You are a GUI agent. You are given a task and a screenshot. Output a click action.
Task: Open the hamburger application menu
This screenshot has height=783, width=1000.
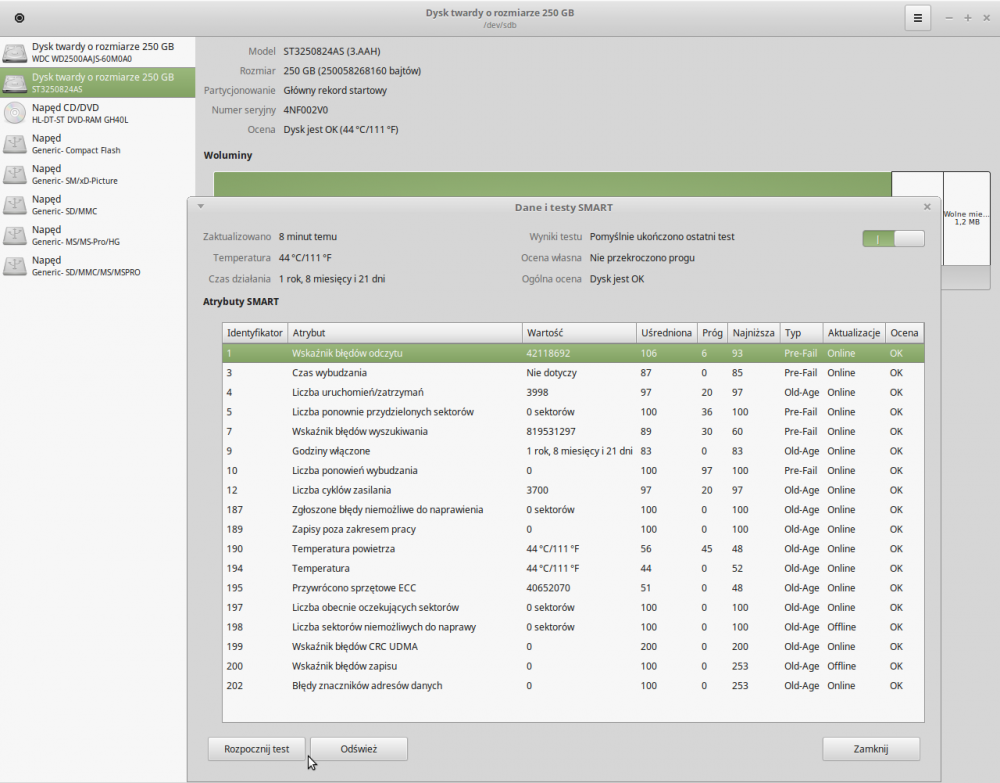coord(917,18)
